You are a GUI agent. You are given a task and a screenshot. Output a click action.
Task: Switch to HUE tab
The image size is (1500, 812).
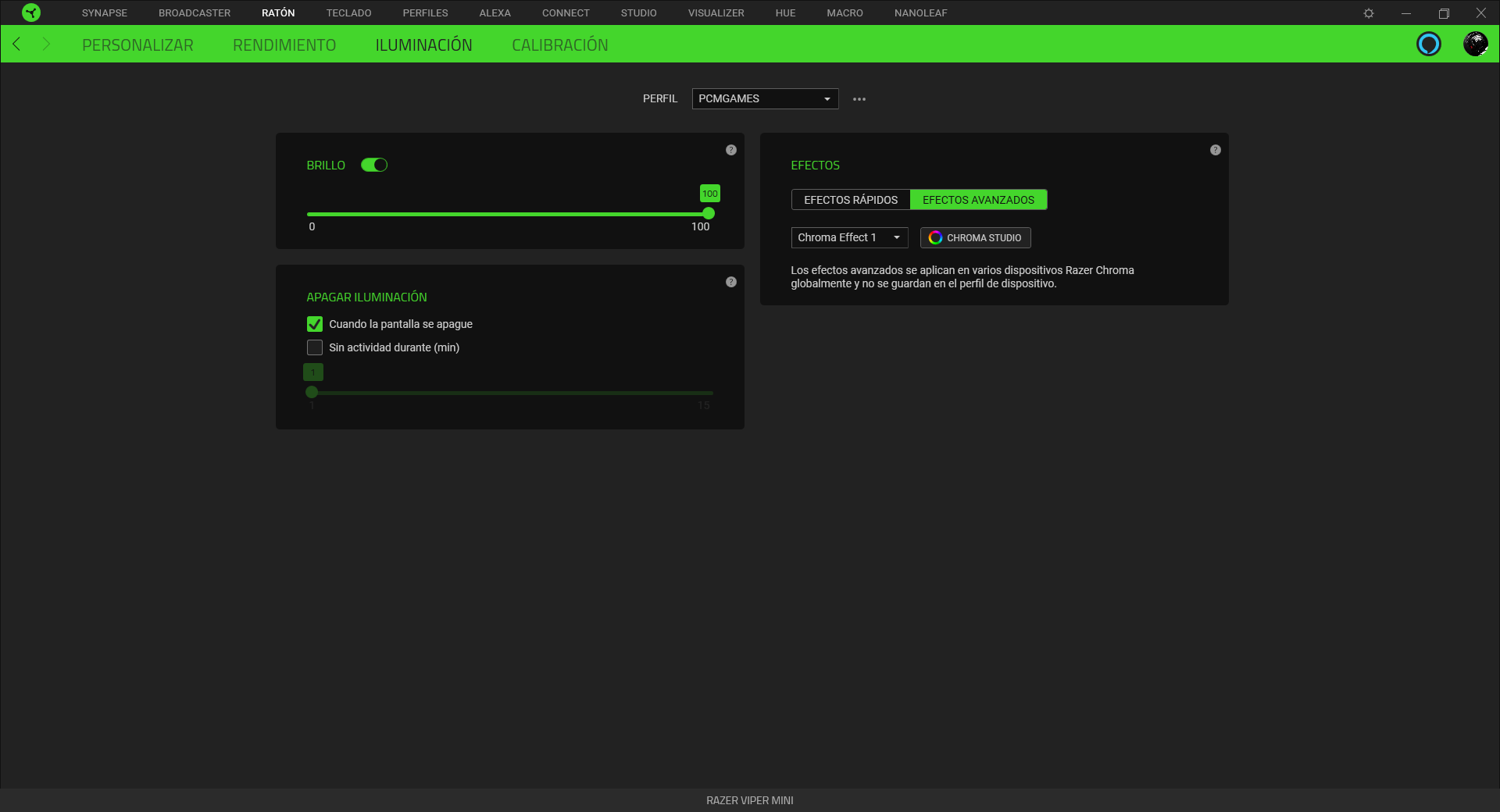[x=785, y=13]
